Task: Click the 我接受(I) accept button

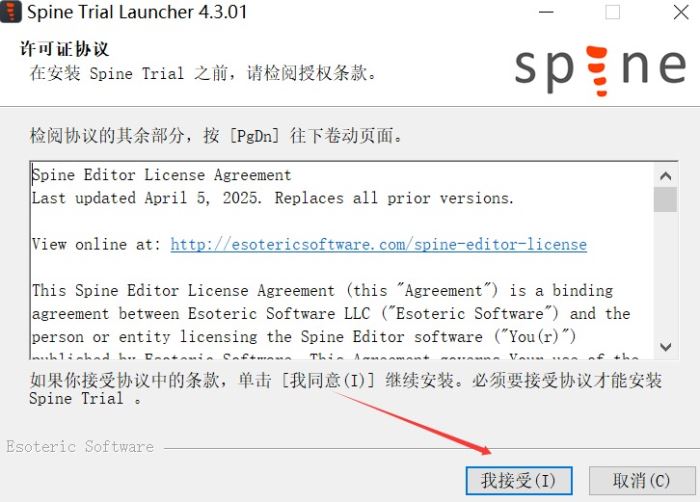Action: click(519, 481)
